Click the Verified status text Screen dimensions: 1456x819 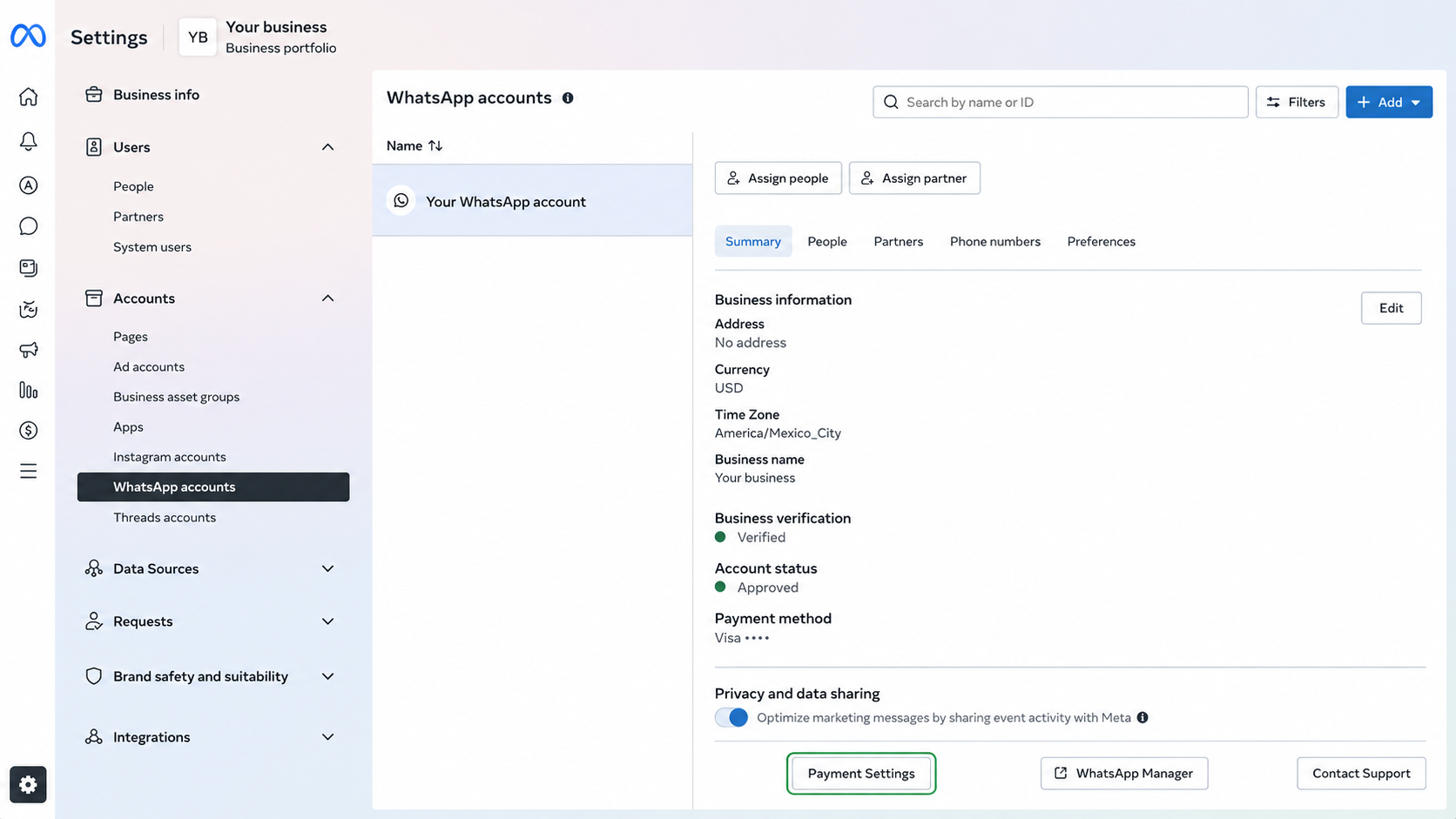point(761,538)
